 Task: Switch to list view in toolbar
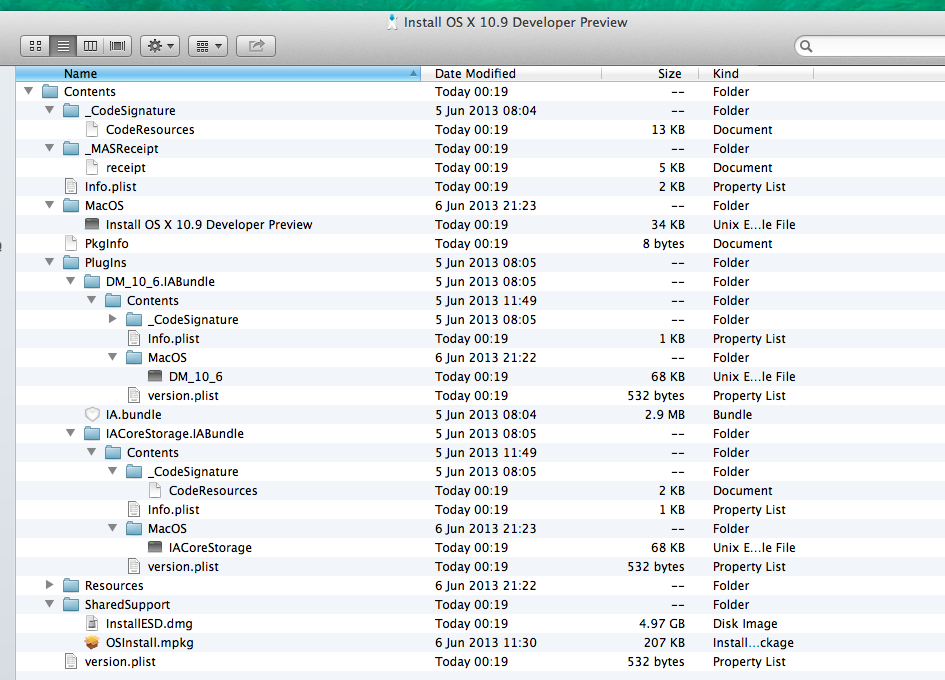click(63, 46)
